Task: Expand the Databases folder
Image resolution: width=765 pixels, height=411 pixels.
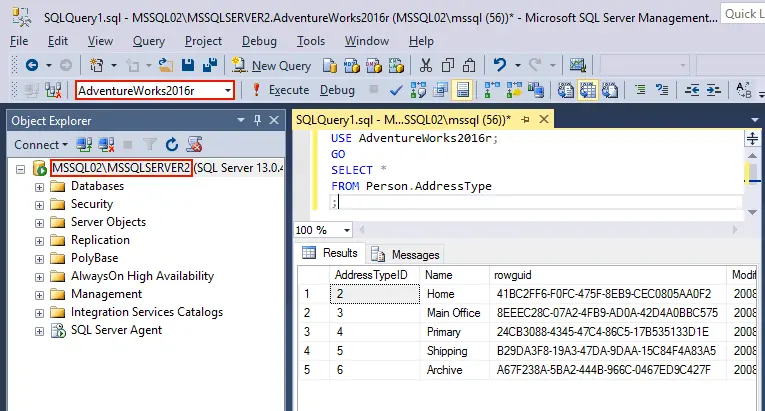Action: point(39,187)
